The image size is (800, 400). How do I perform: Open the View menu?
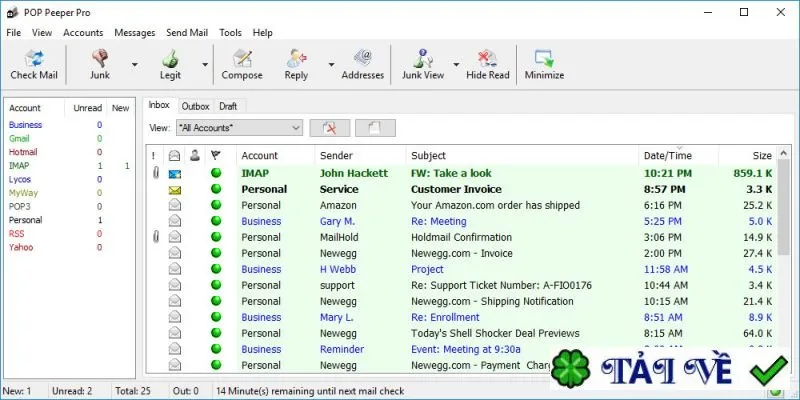[x=42, y=33]
